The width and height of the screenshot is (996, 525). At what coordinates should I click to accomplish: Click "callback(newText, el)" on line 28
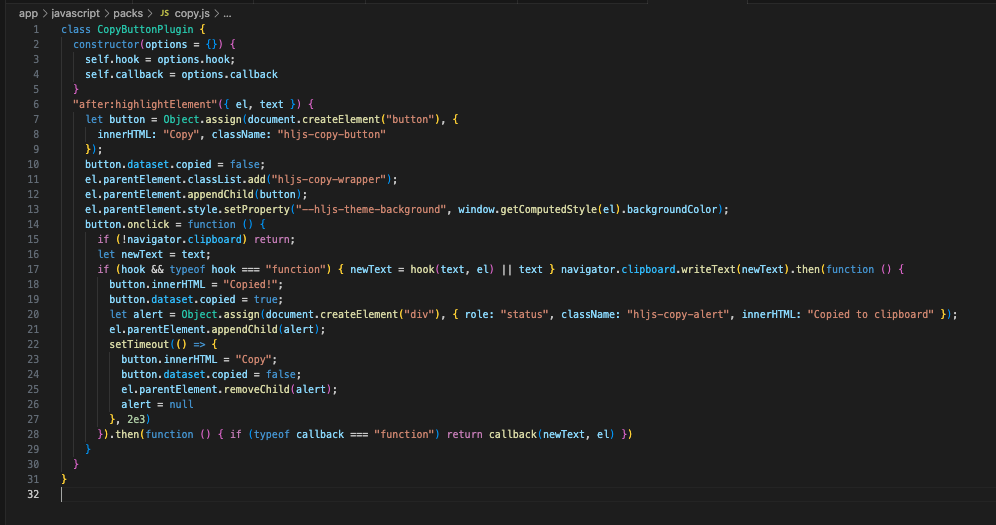[x=551, y=434]
